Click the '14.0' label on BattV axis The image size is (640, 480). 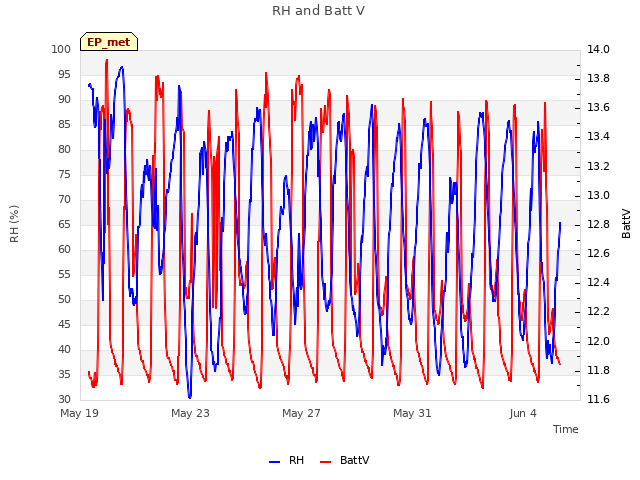coord(598,49)
